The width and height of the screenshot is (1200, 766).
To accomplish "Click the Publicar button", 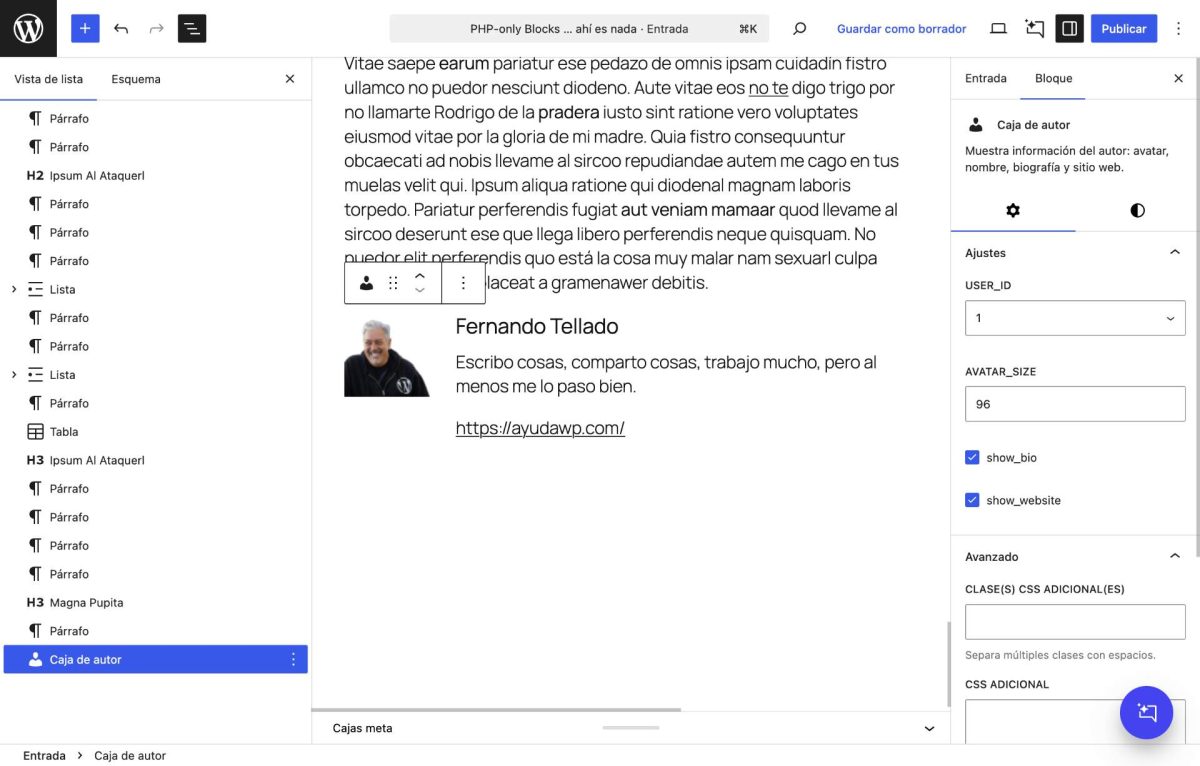I will [x=1123, y=28].
